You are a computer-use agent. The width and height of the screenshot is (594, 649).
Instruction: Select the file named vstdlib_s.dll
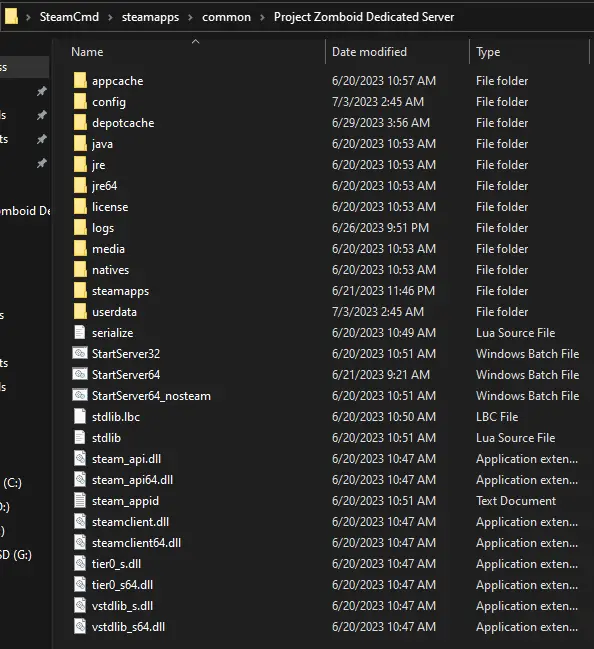click(x=122, y=606)
